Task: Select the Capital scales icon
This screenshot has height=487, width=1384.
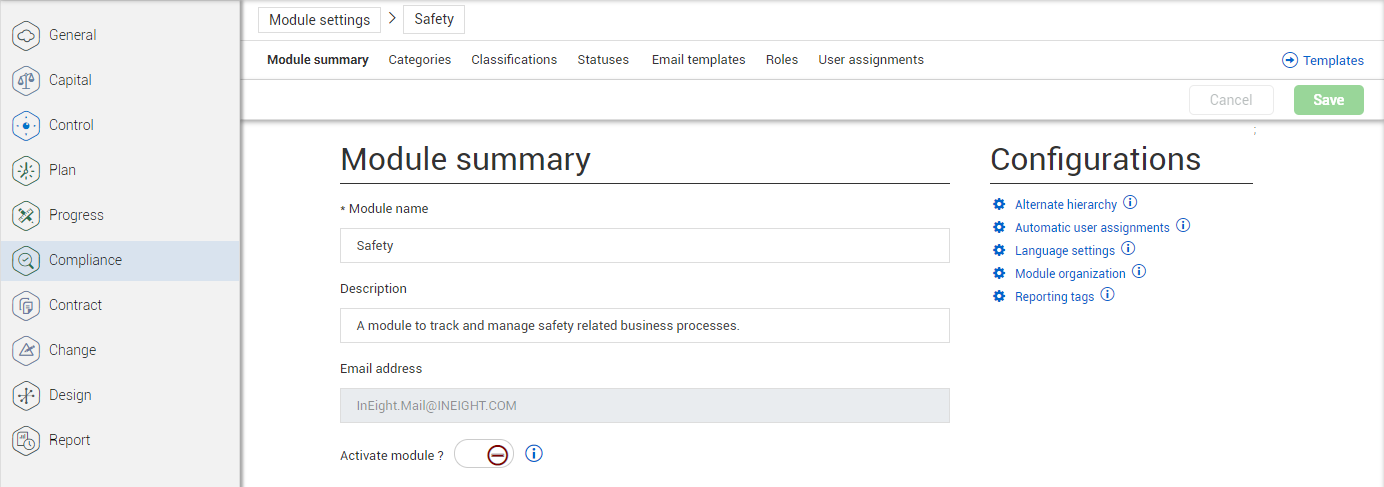Action: point(26,81)
